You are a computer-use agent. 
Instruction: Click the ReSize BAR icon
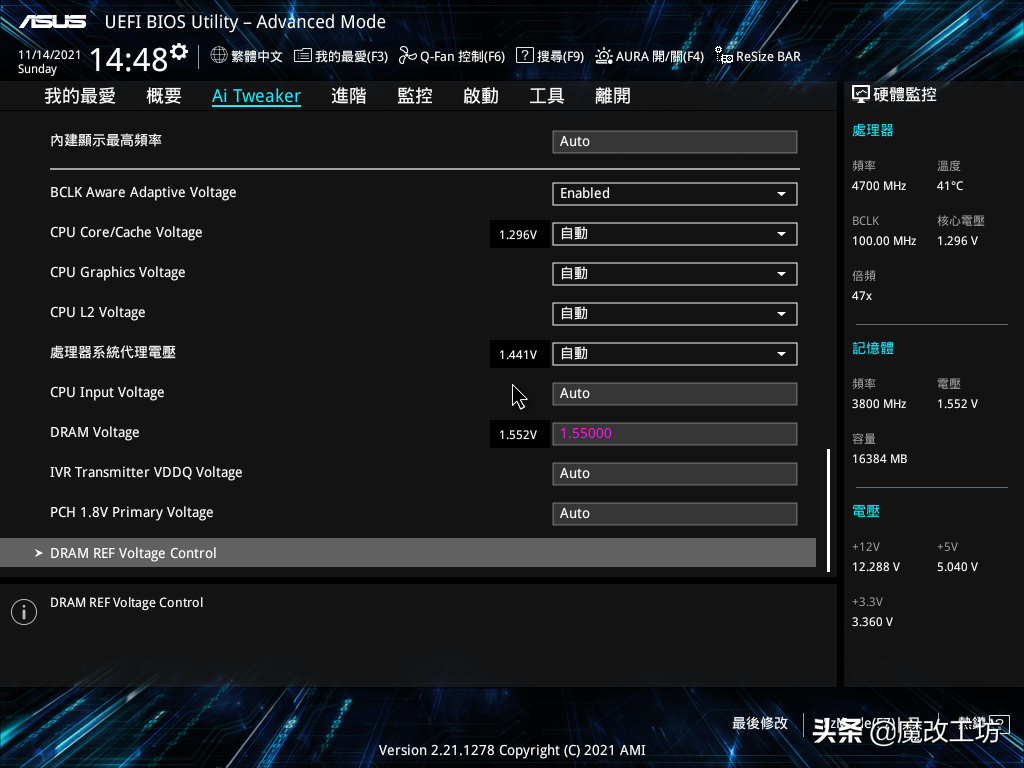[723, 56]
